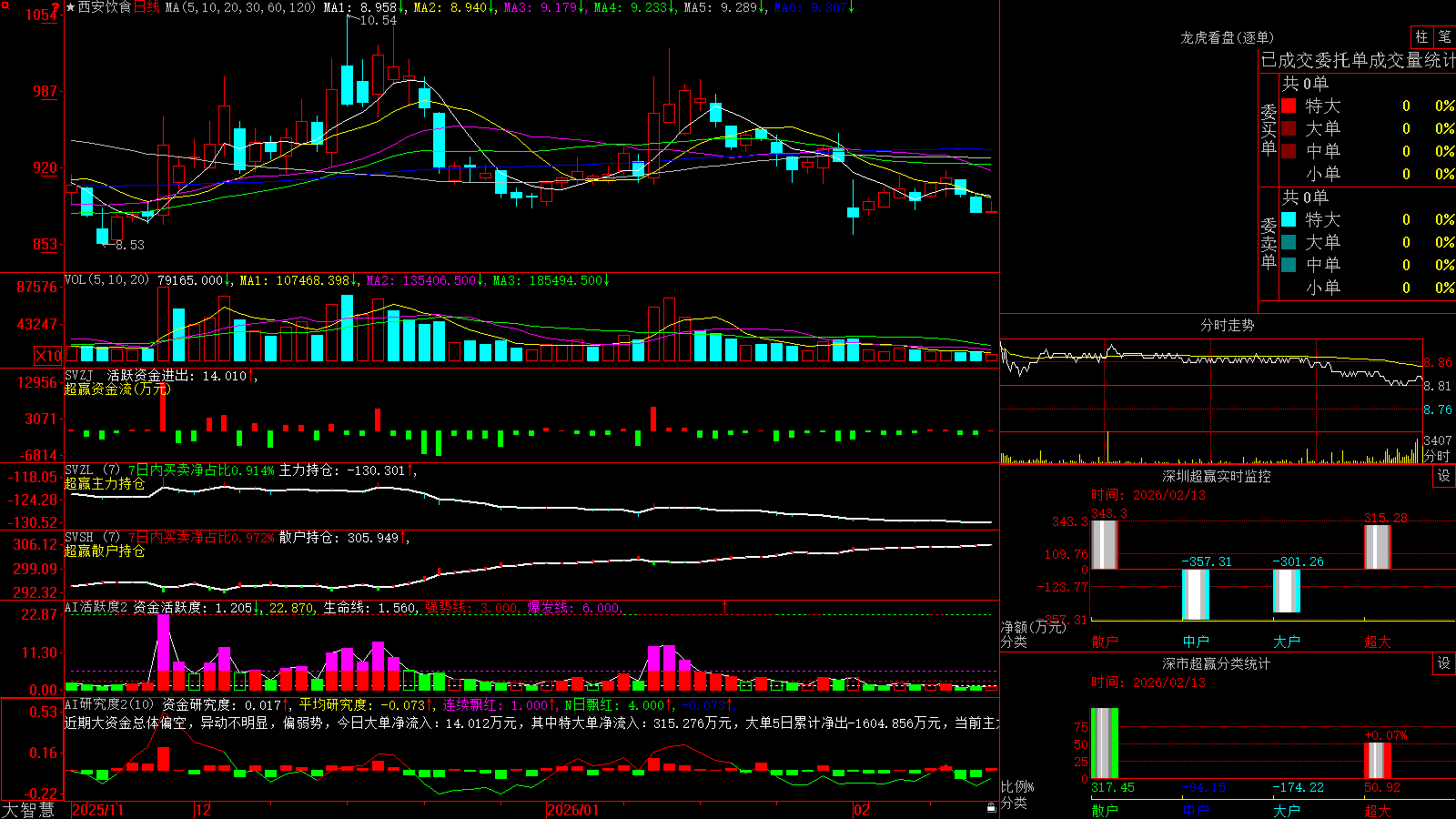Click the 2025/11 date marker on timeline
The height and width of the screenshot is (819, 1456).
(97, 810)
